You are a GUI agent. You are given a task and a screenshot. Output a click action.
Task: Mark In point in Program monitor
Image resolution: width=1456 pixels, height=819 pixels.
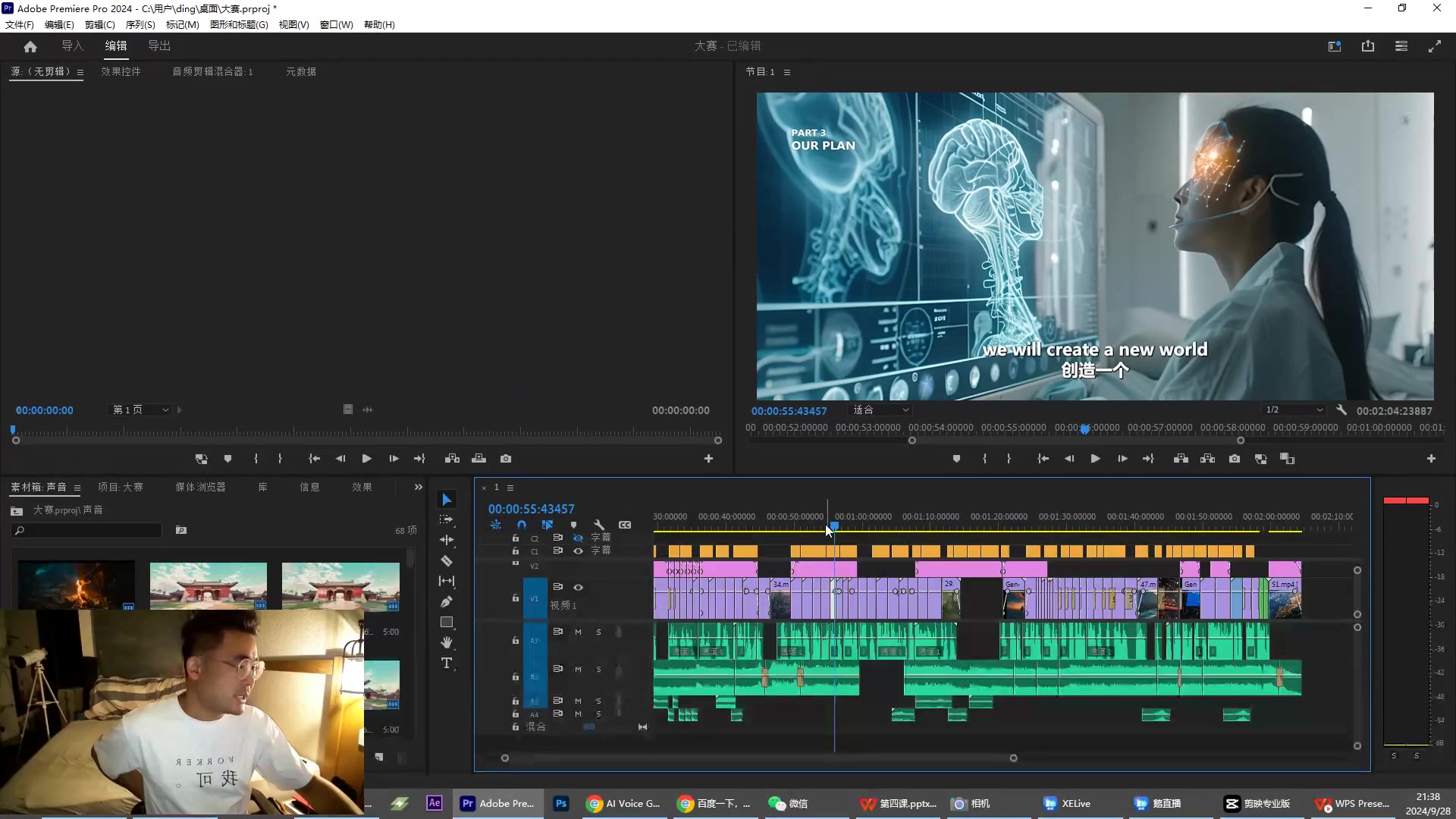point(984,459)
